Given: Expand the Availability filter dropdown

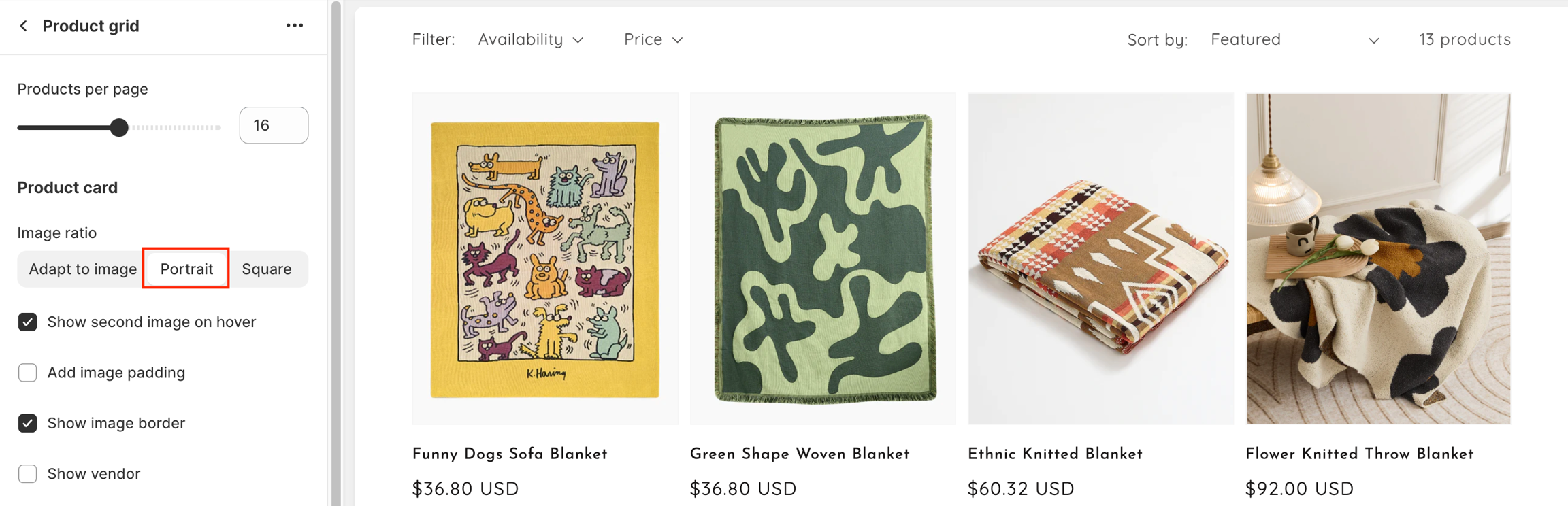Looking at the screenshot, I should 530,39.
